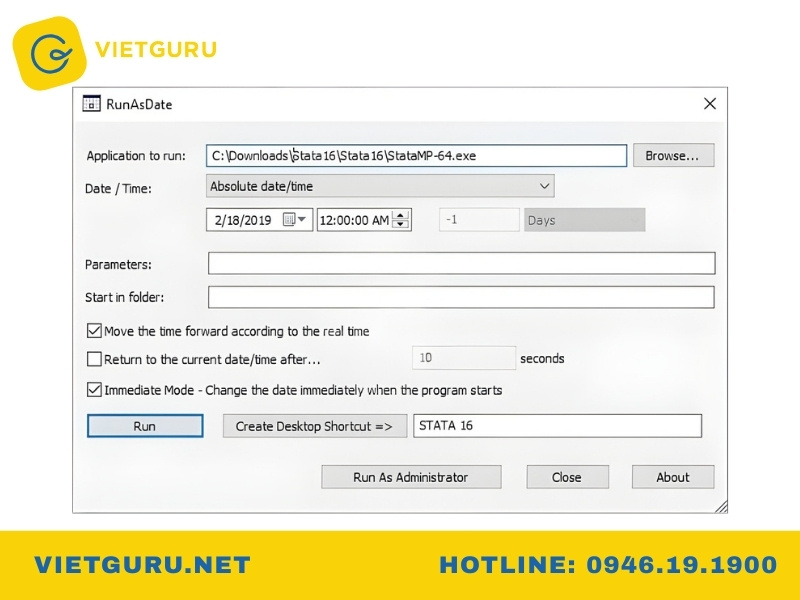Click the 'Date / Time:' label

tap(118, 188)
